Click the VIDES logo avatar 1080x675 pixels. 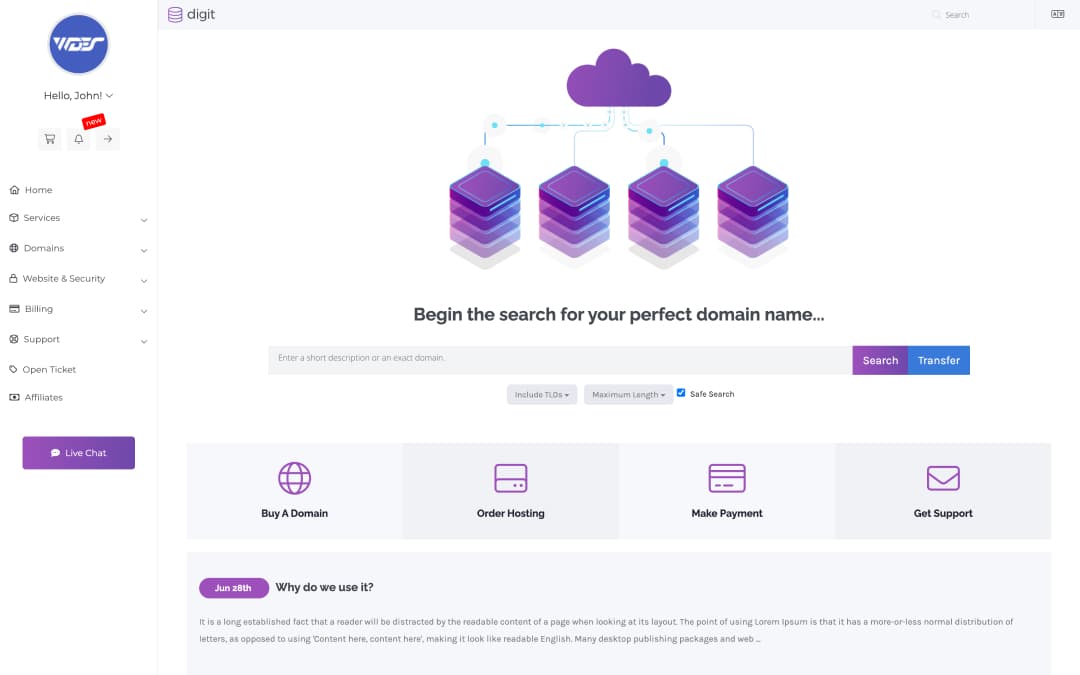click(79, 44)
